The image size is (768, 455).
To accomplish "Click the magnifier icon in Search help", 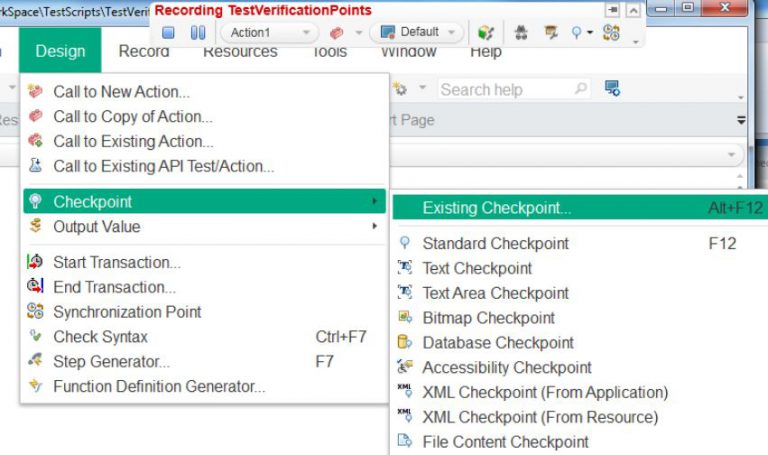I will tap(581, 89).
